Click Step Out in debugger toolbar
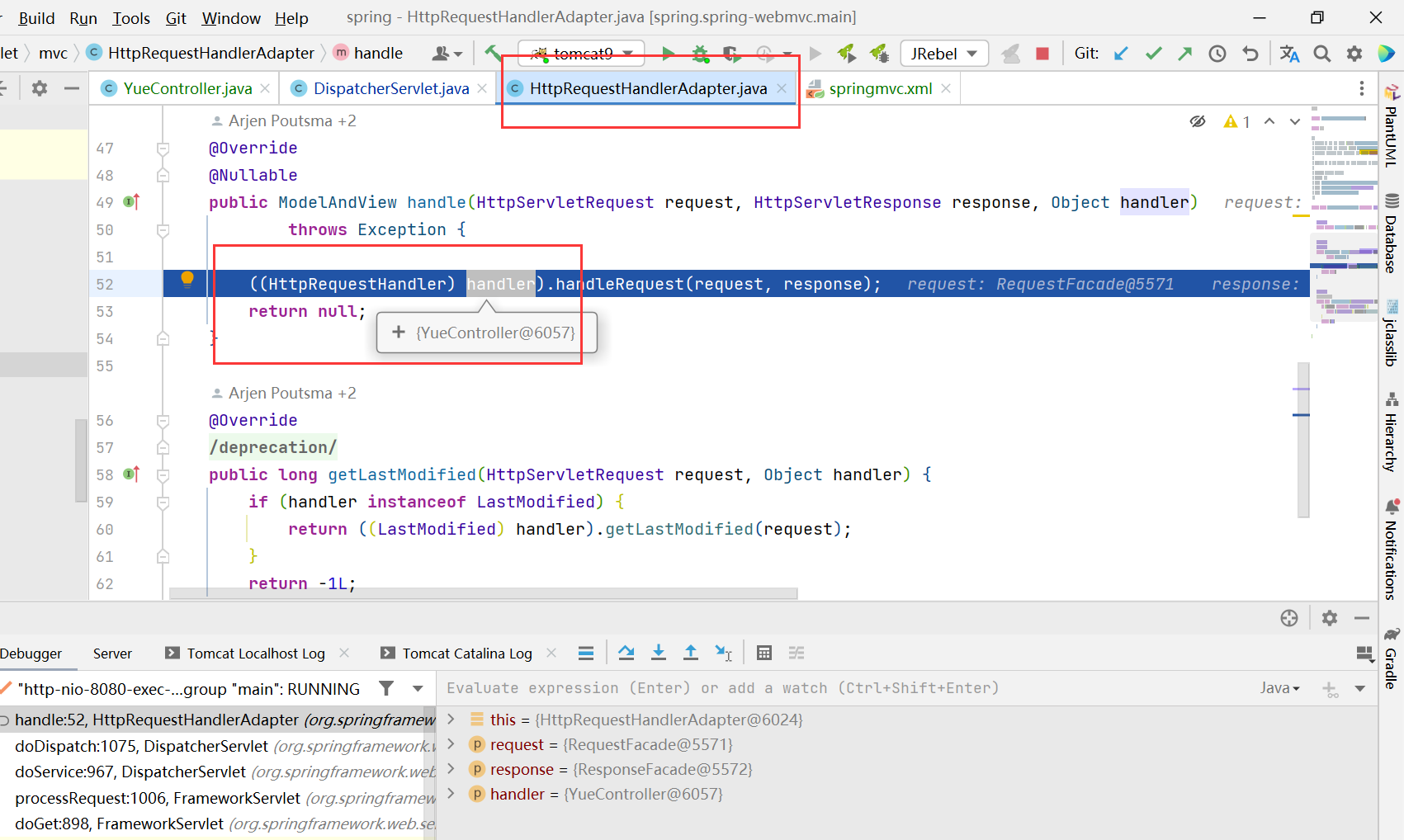Viewport: 1404px width, 840px height. (691, 653)
